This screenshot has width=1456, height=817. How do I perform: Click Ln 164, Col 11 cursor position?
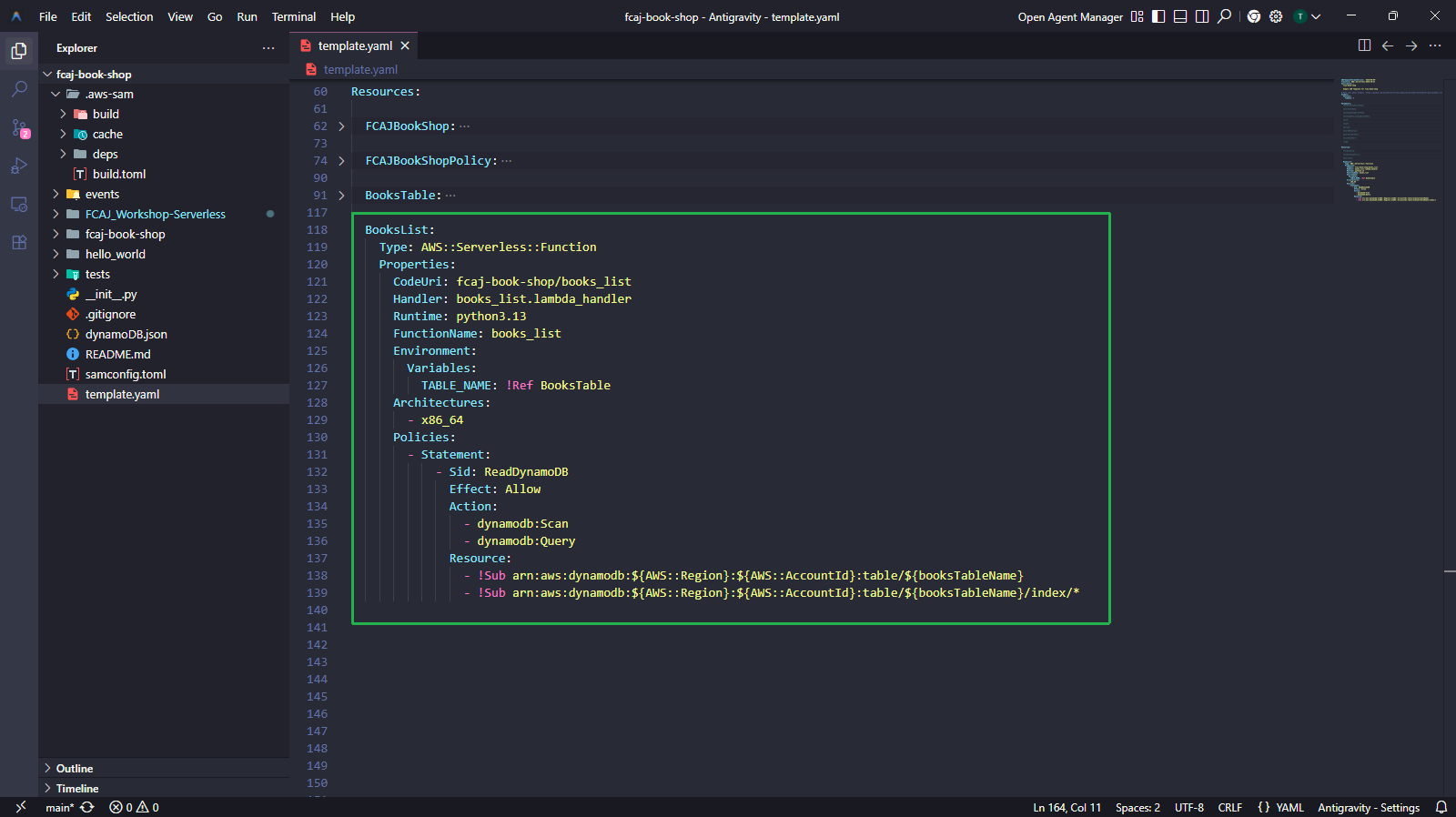coord(1067,807)
